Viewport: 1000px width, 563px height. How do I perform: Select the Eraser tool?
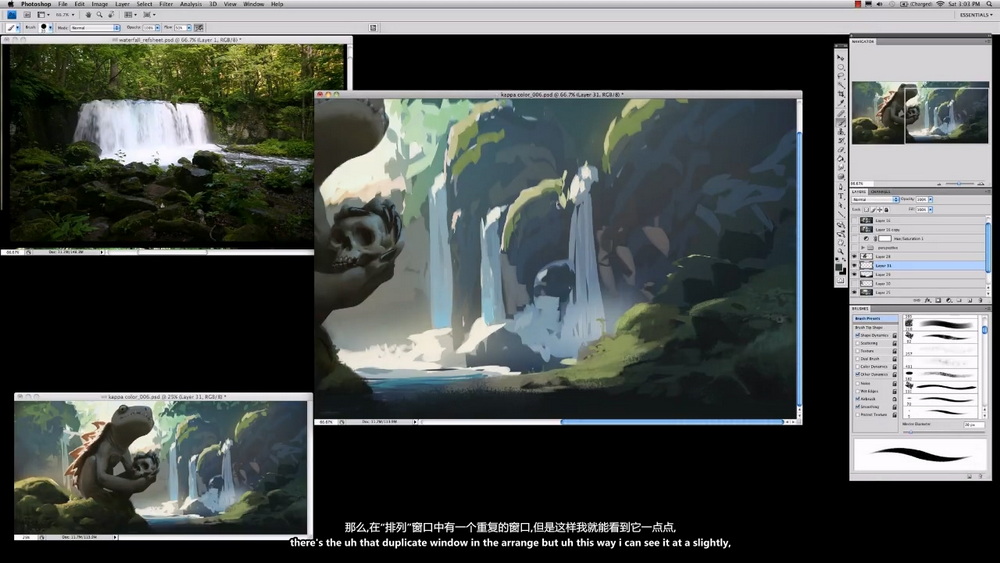coord(841,149)
